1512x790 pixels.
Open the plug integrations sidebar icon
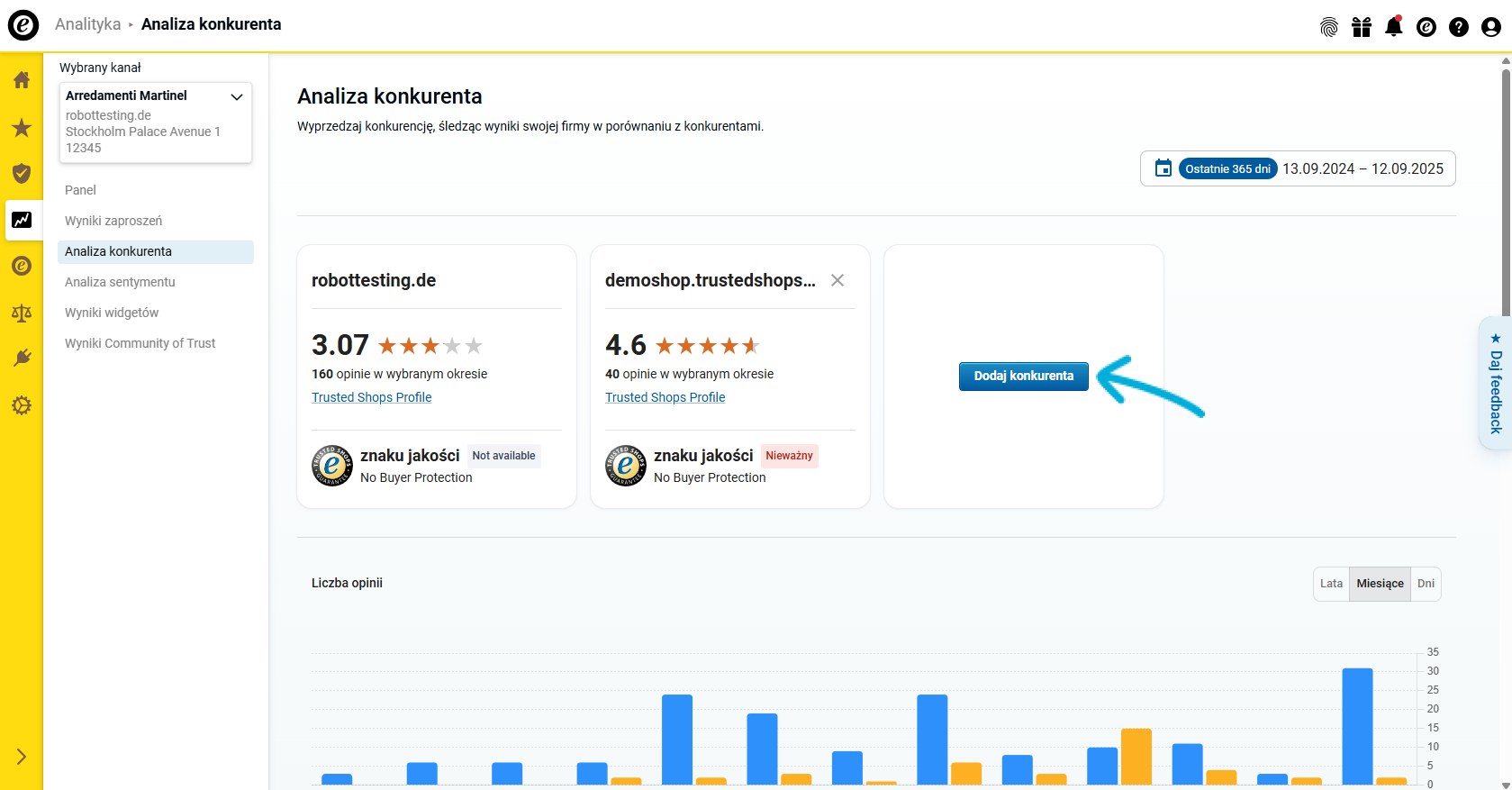[x=22, y=359]
